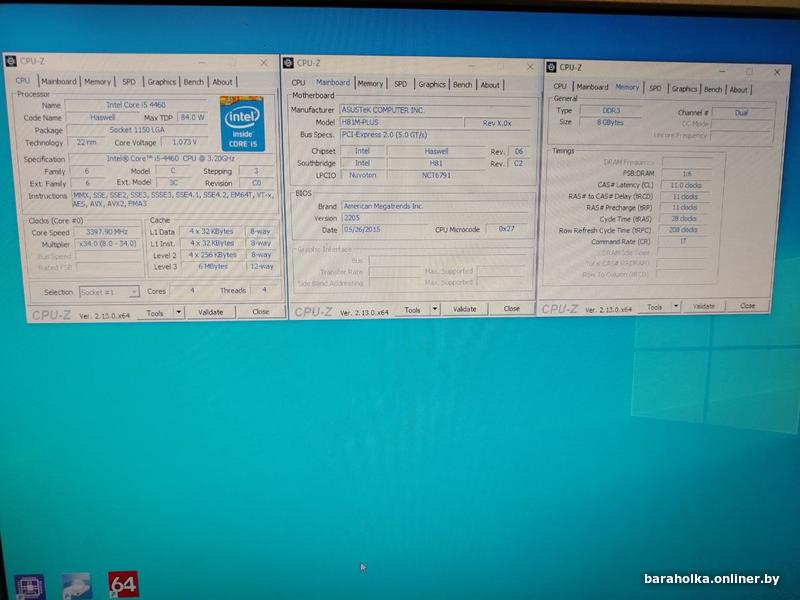800x600 pixels.
Task: Click Core Speed value 3397.90 MHz
Action: 107,232
